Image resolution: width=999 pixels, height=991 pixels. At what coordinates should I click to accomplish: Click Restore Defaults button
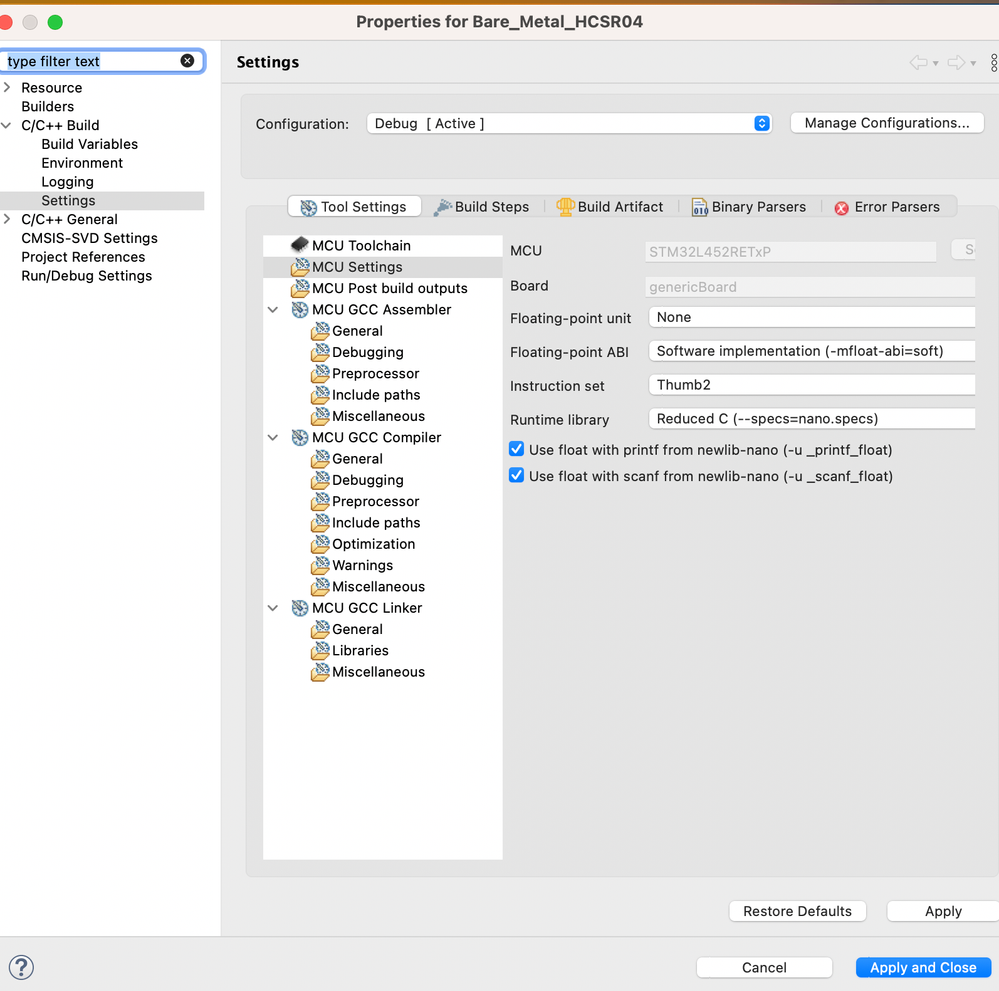coord(797,911)
